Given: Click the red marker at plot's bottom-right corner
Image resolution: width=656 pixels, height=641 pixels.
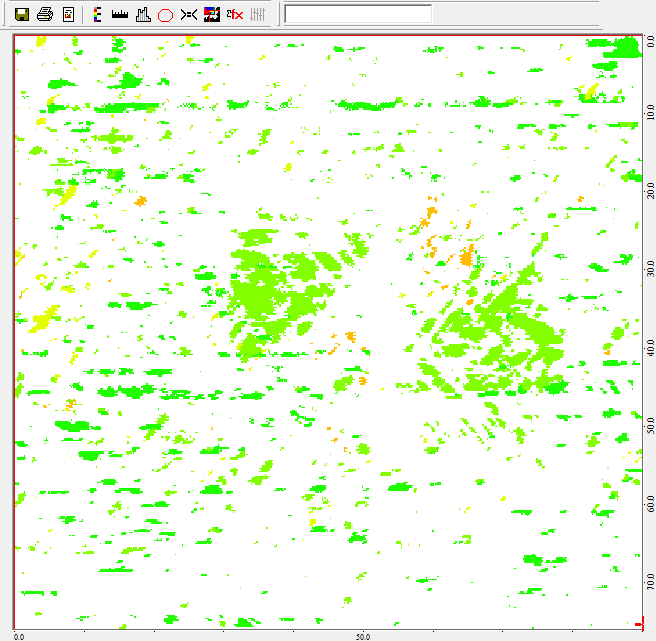Looking at the screenshot, I should point(640,623).
